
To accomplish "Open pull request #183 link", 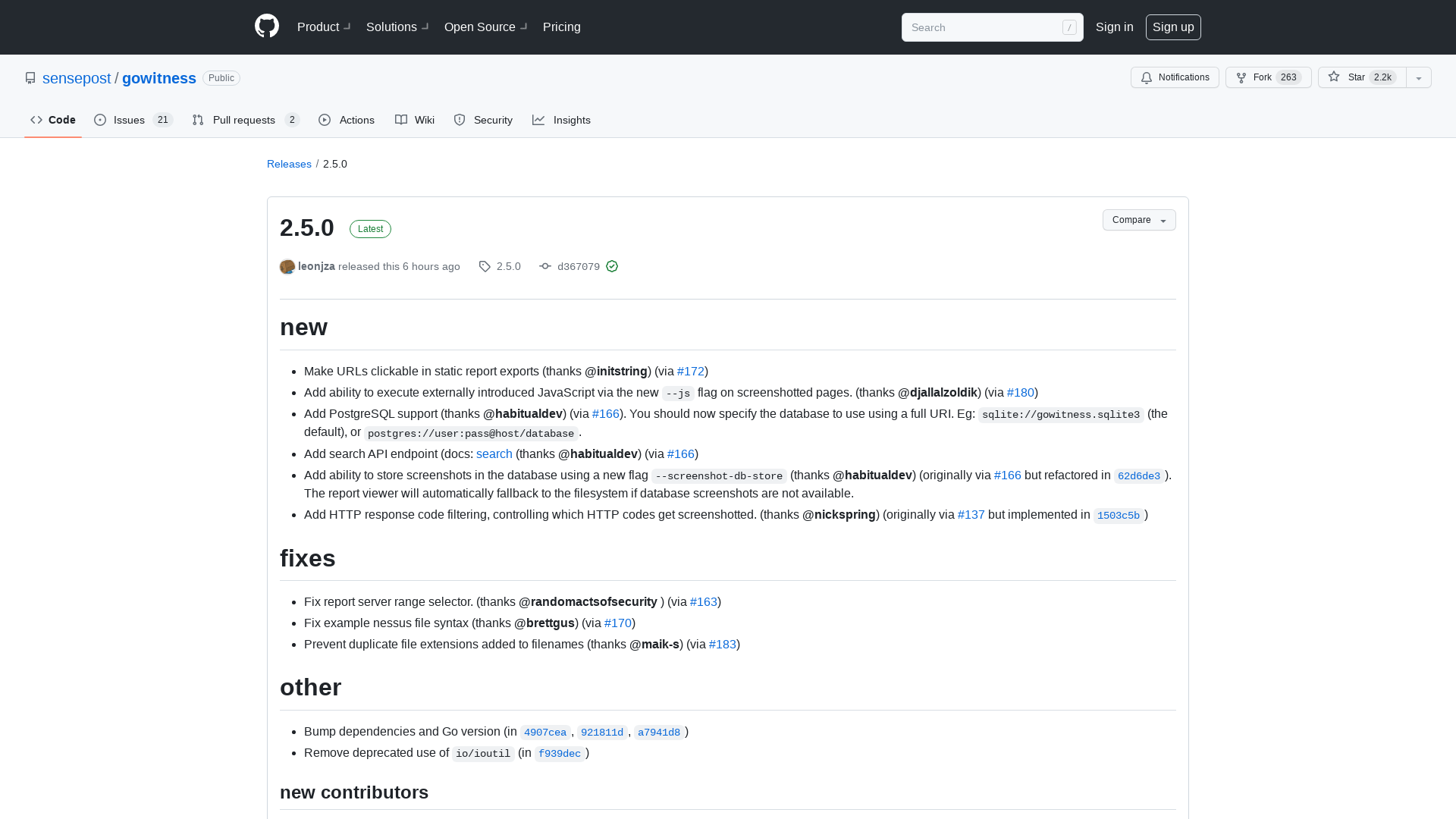I will (723, 644).
